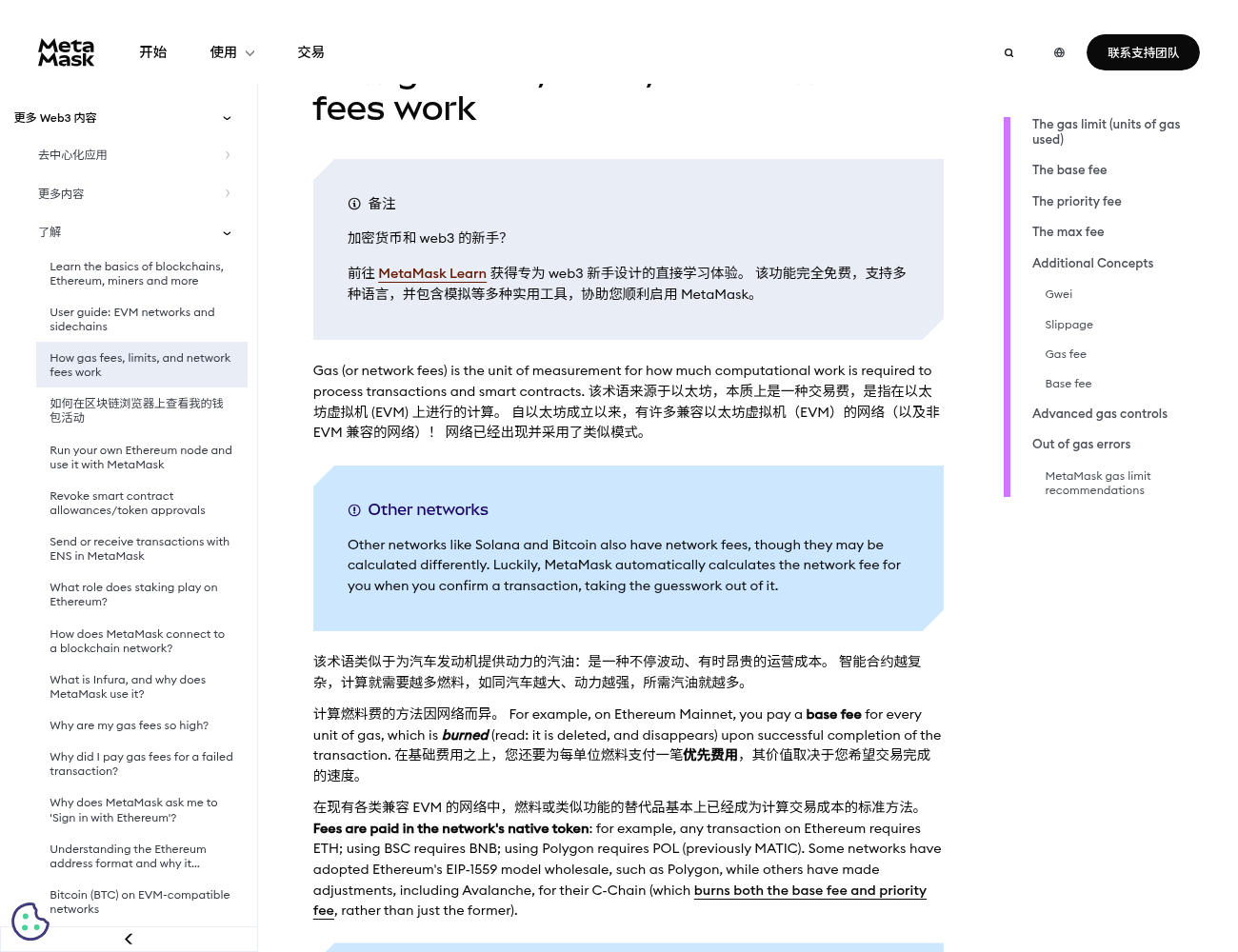The height and width of the screenshot is (952, 1238).
Task: Jump to Additional Concepts section
Action: click(x=1092, y=264)
